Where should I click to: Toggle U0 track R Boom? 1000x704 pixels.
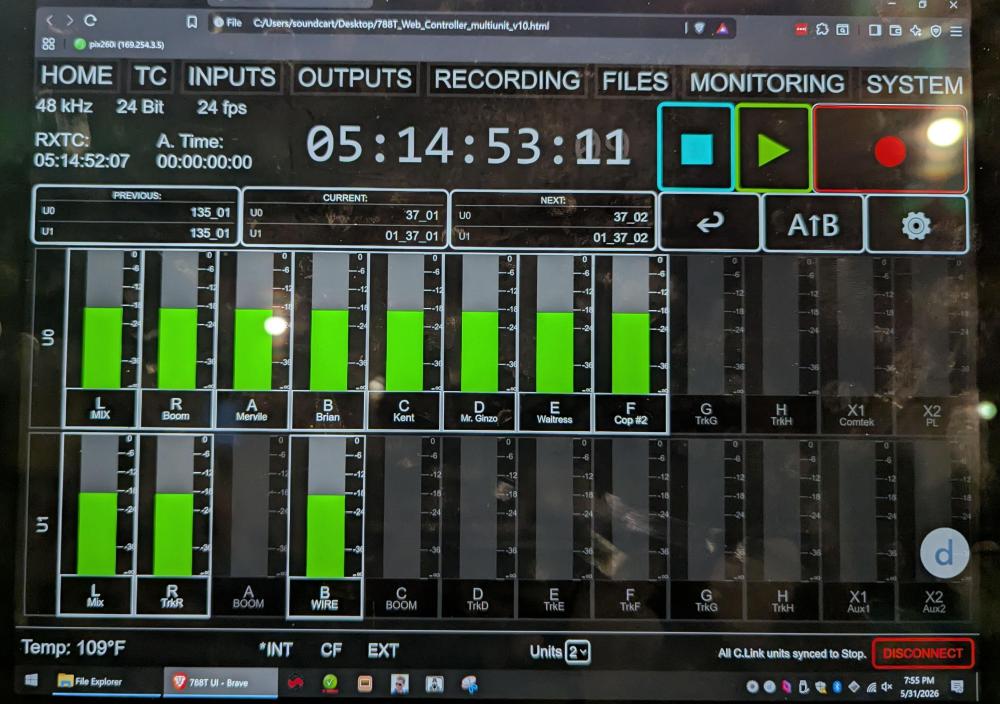[176, 409]
